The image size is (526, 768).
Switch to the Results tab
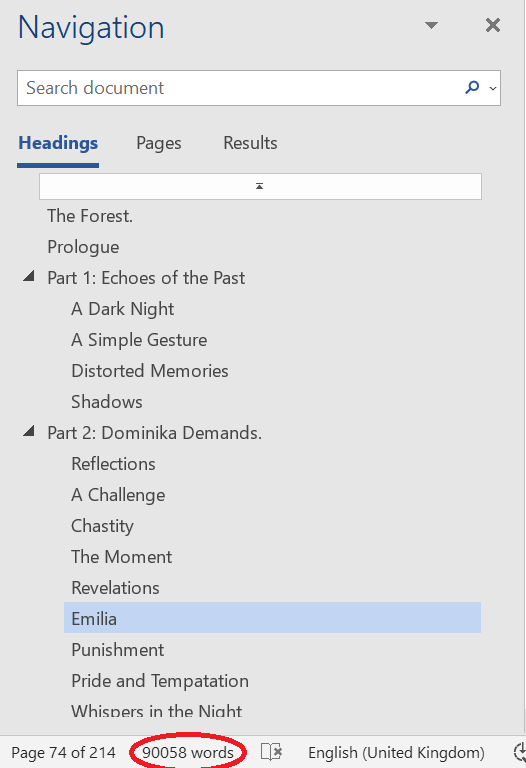pyautogui.click(x=250, y=143)
